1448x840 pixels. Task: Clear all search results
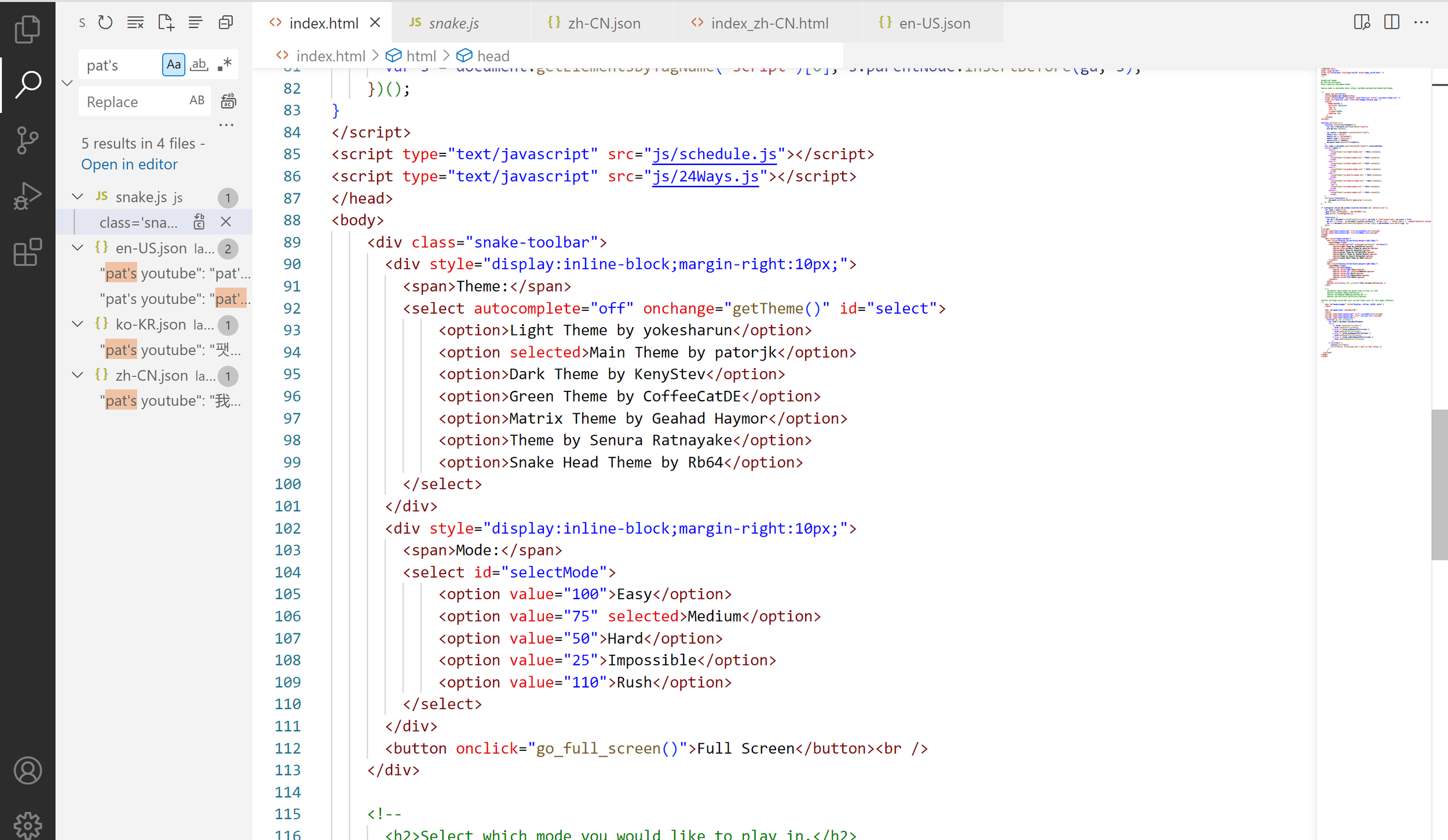click(x=136, y=22)
